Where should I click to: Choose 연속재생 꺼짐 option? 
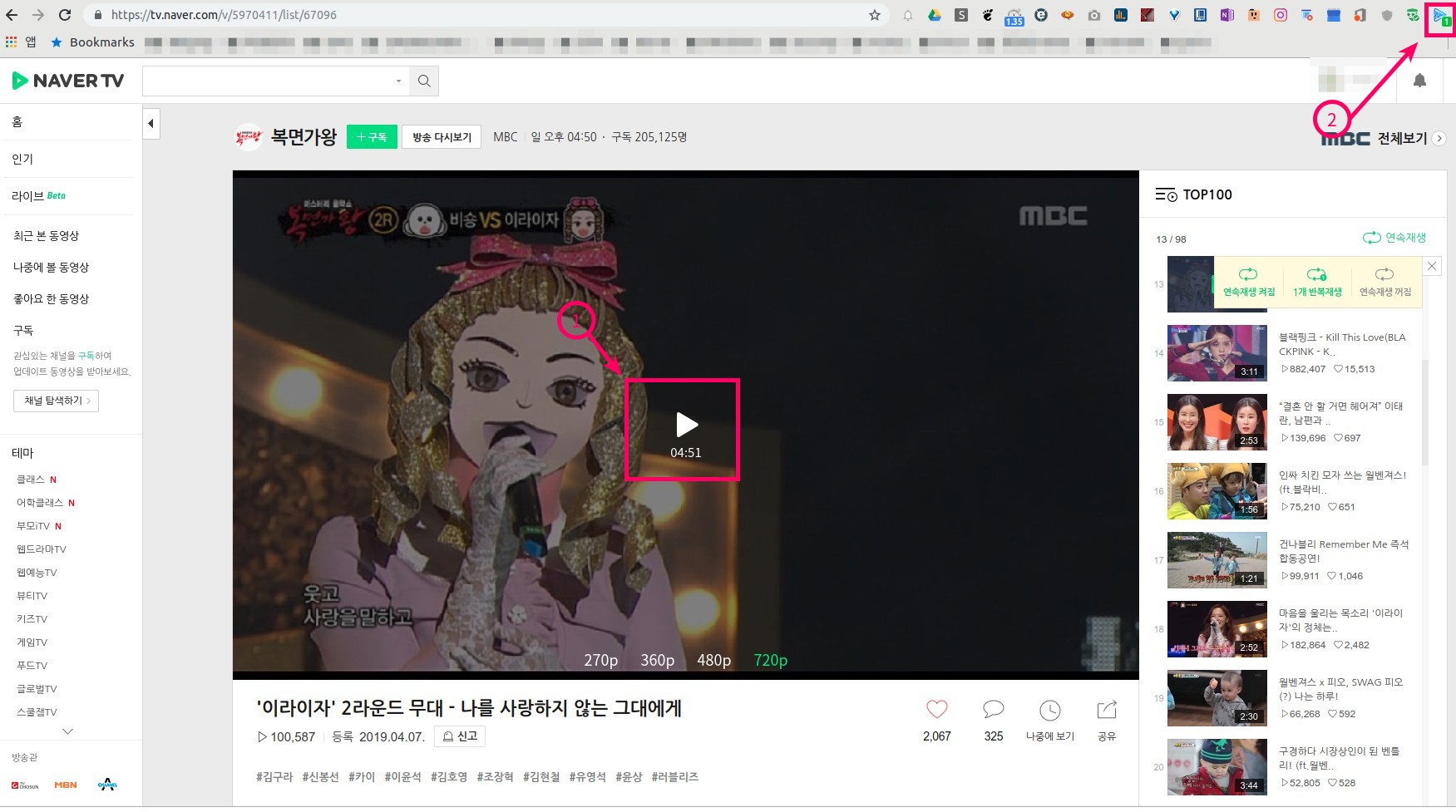(1385, 283)
